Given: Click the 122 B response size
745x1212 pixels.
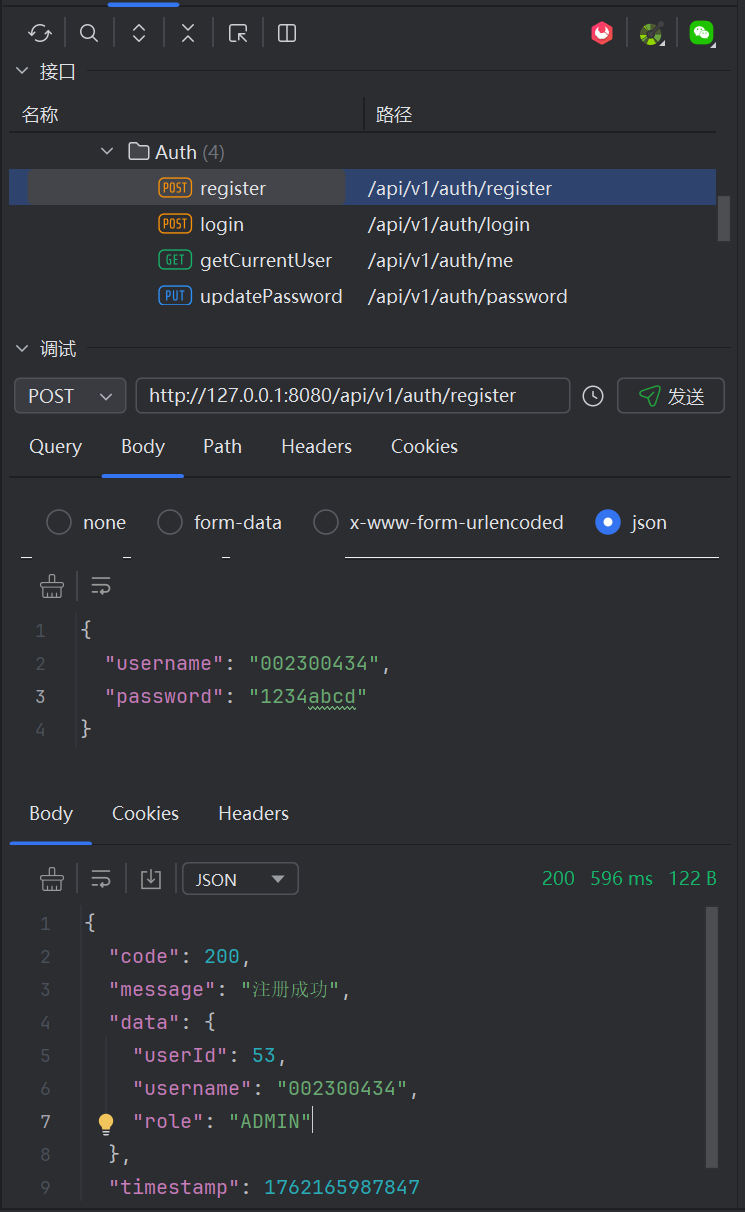Looking at the screenshot, I should pos(693,878).
